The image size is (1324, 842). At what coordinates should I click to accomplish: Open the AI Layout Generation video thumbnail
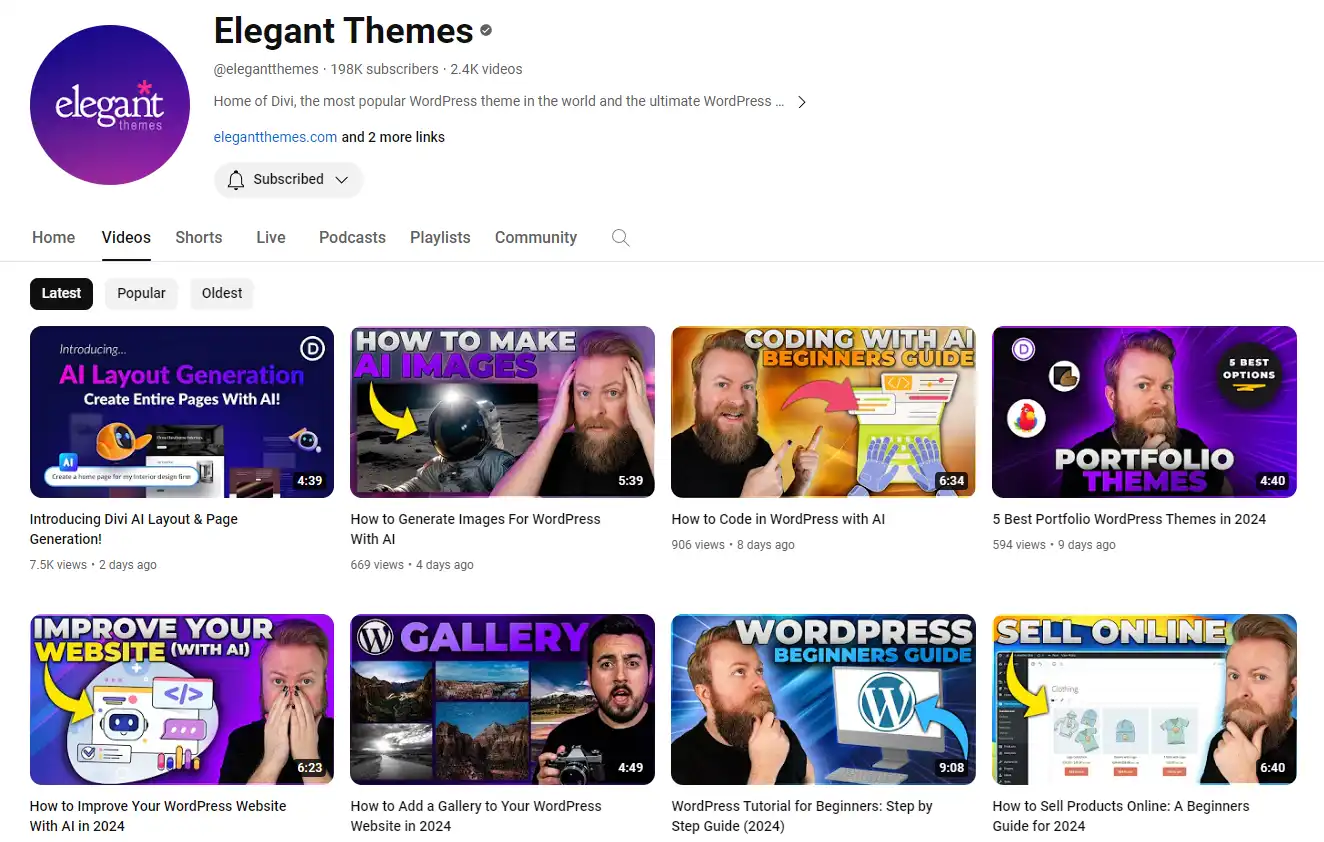tap(182, 412)
